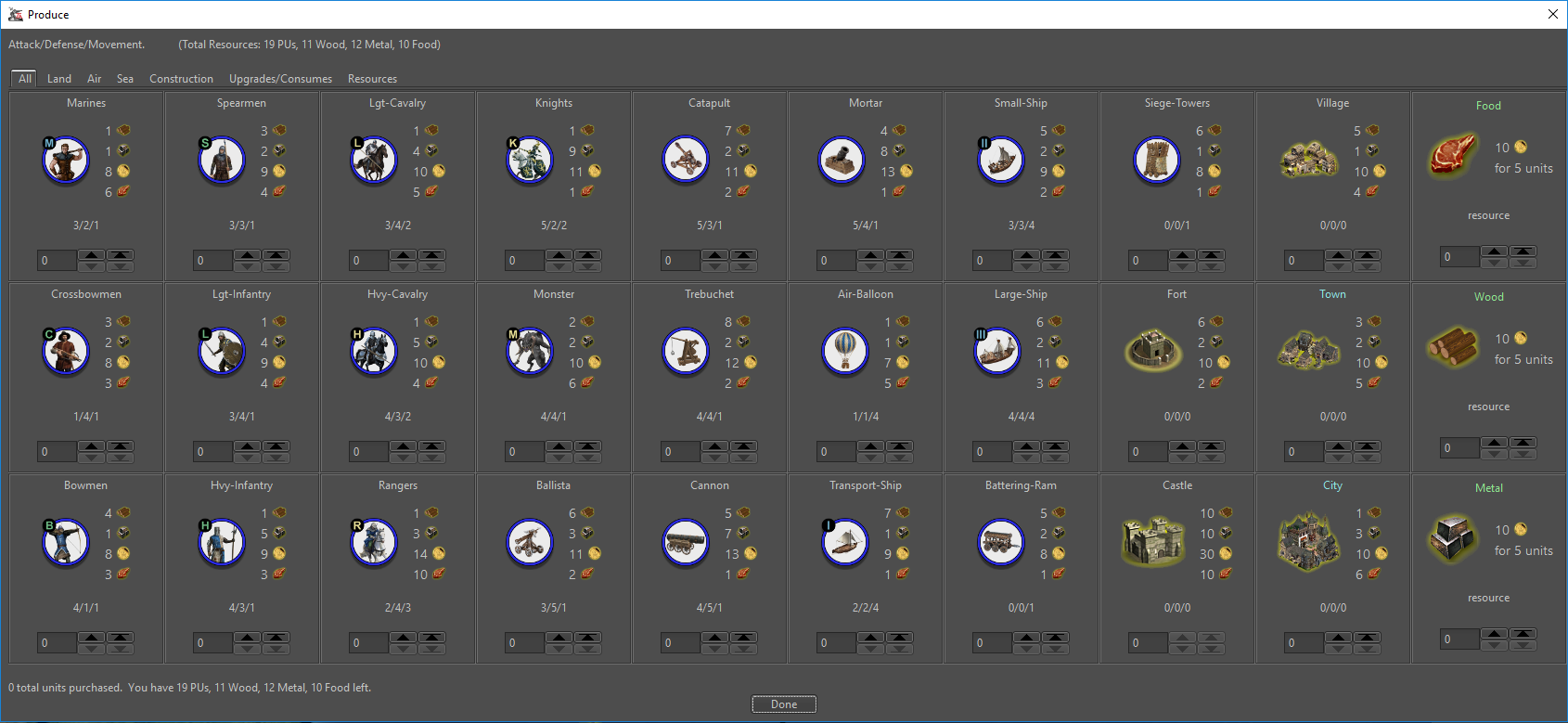
Task: Increase Crossbowmen quantity by one
Action: click(x=91, y=446)
